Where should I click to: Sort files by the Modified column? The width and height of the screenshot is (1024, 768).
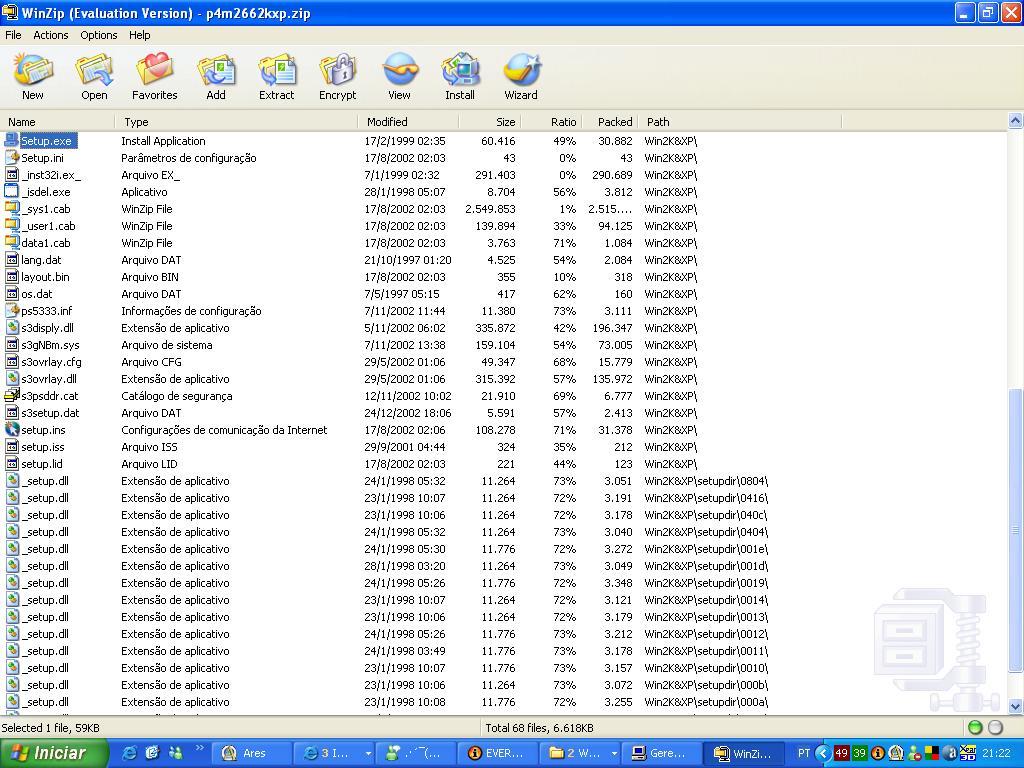coord(408,121)
